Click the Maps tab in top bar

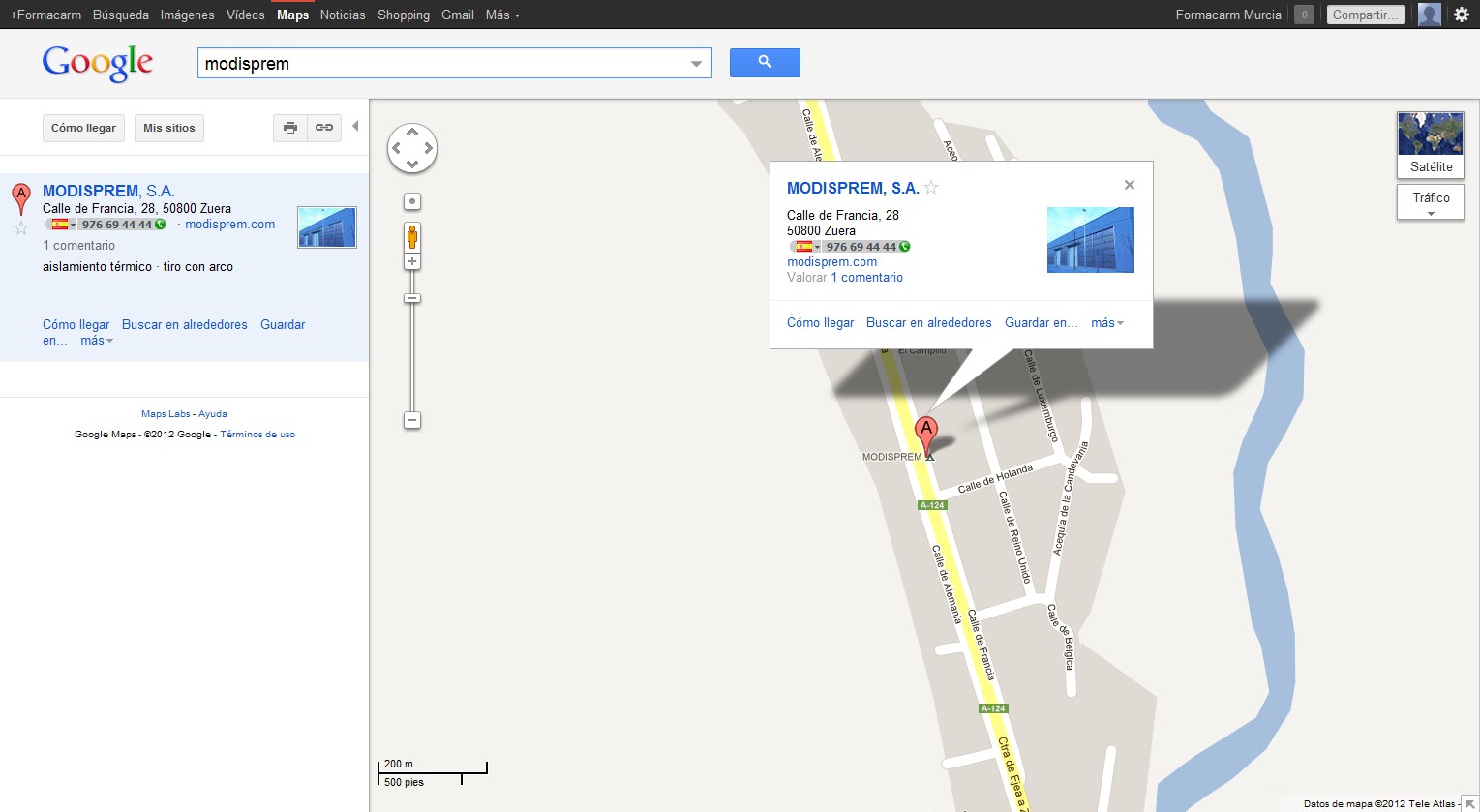tap(292, 15)
